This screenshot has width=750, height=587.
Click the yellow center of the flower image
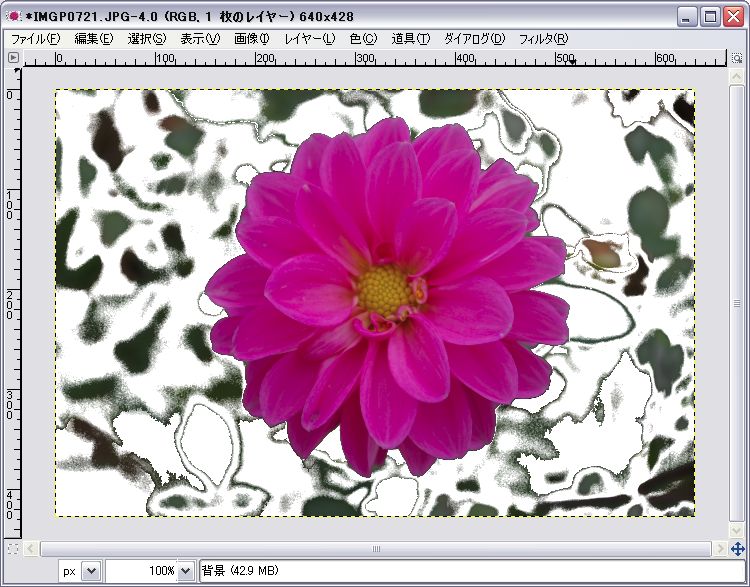pyautogui.click(x=384, y=291)
